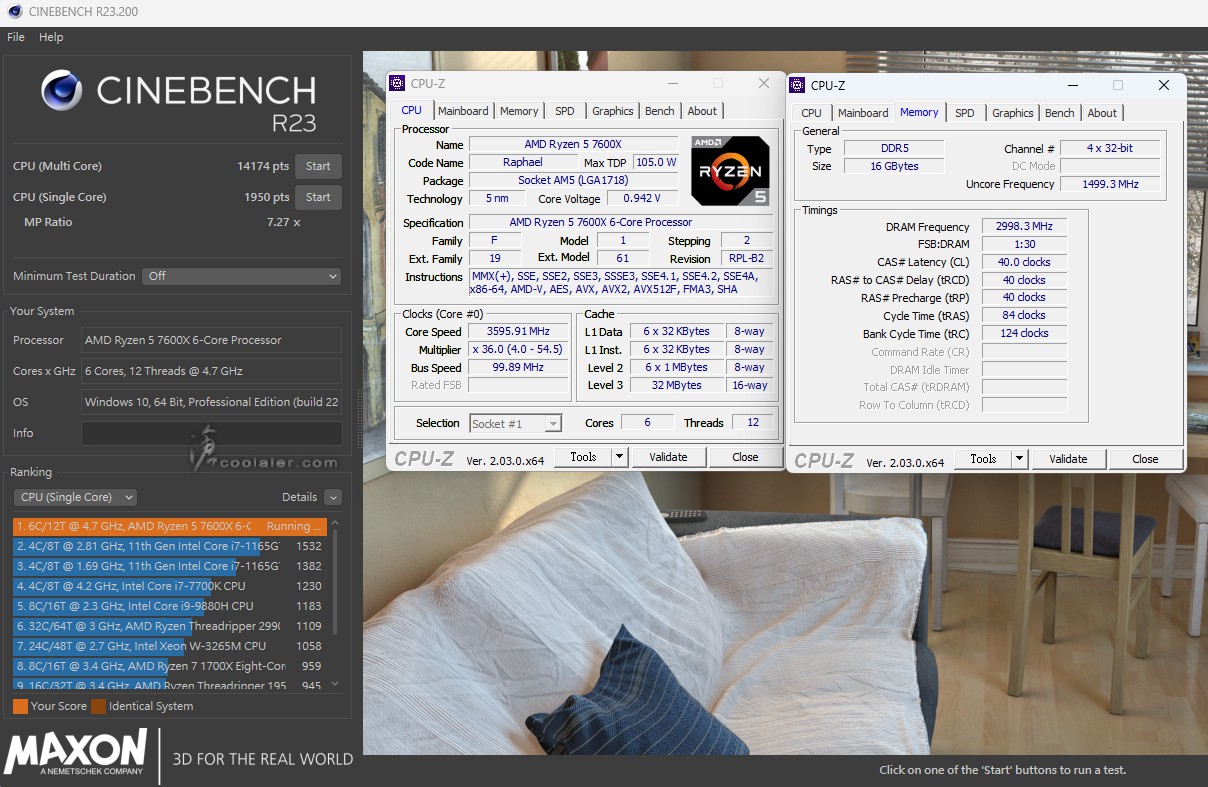Open About tab in Memory window
1208x787 pixels.
point(1102,113)
